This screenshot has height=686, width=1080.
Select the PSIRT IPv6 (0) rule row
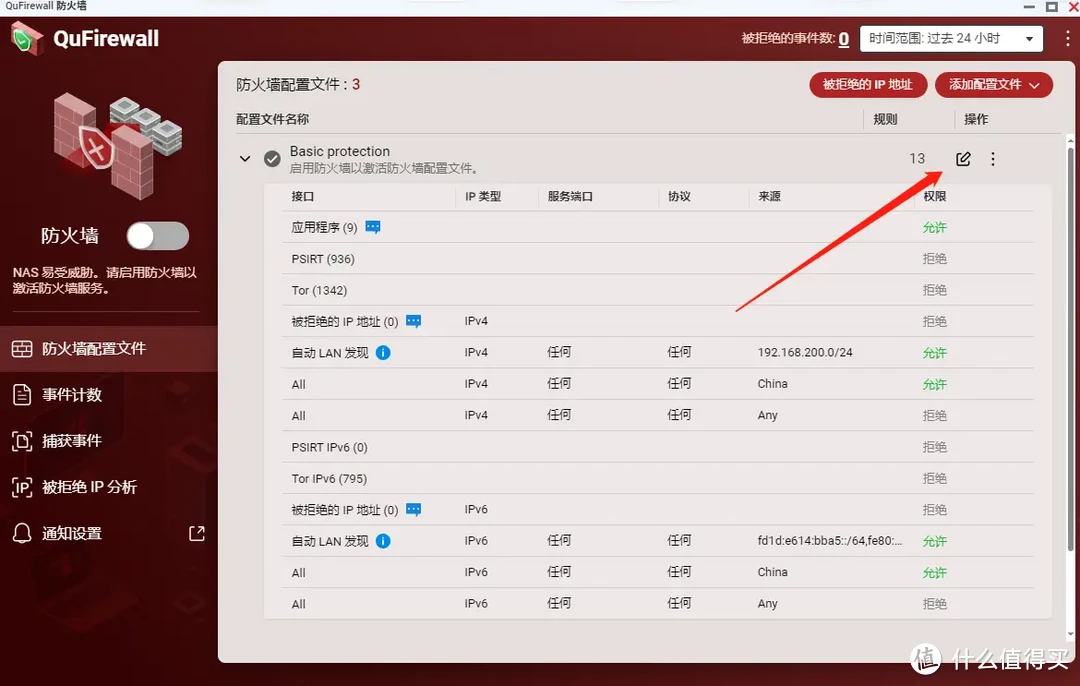click(x=658, y=447)
